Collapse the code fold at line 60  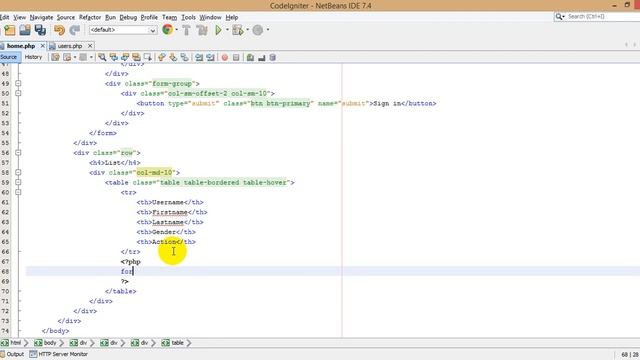[x=18, y=192]
